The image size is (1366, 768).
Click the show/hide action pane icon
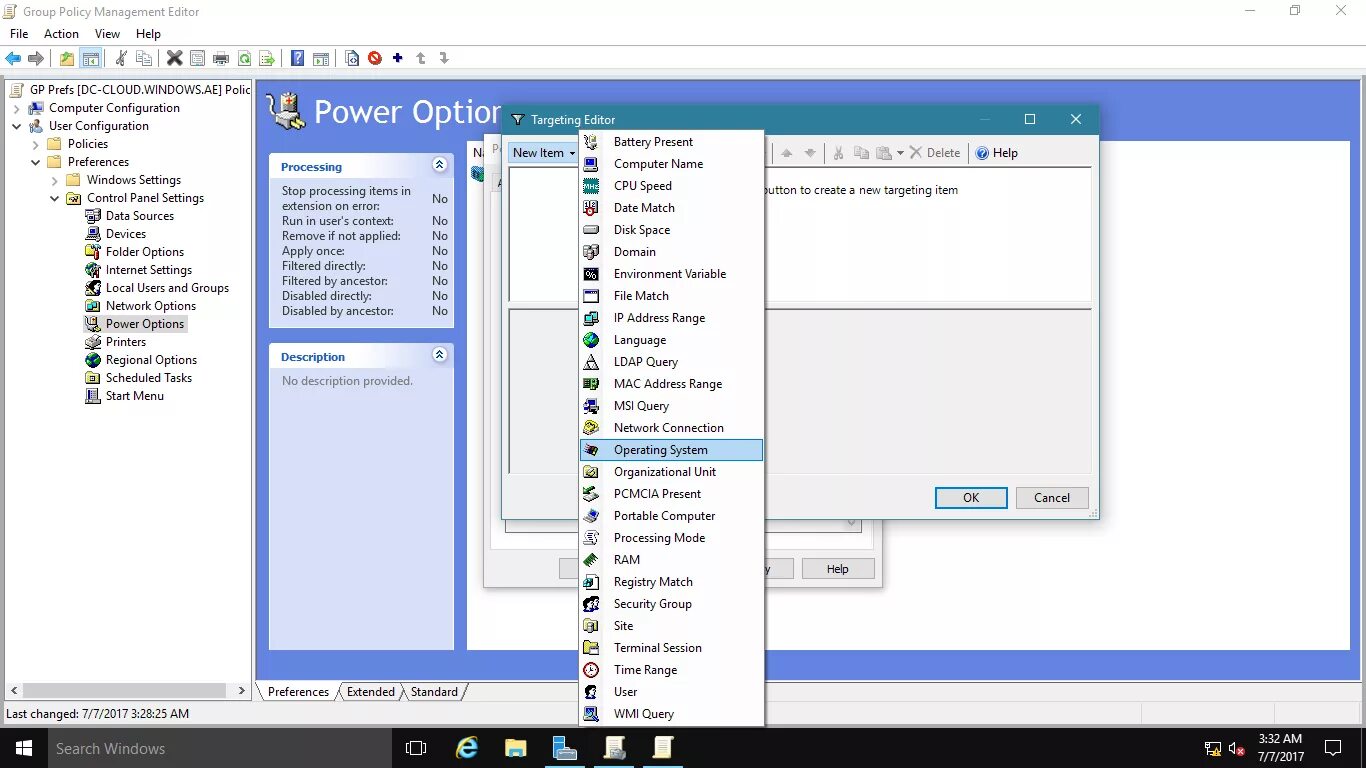pos(321,58)
